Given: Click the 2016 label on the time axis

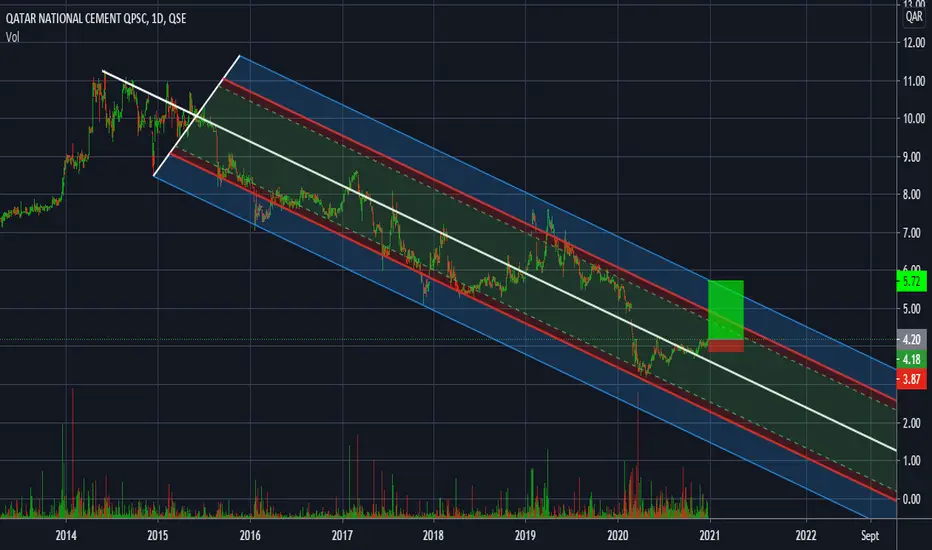Looking at the screenshot, I should tap(250, 535).
